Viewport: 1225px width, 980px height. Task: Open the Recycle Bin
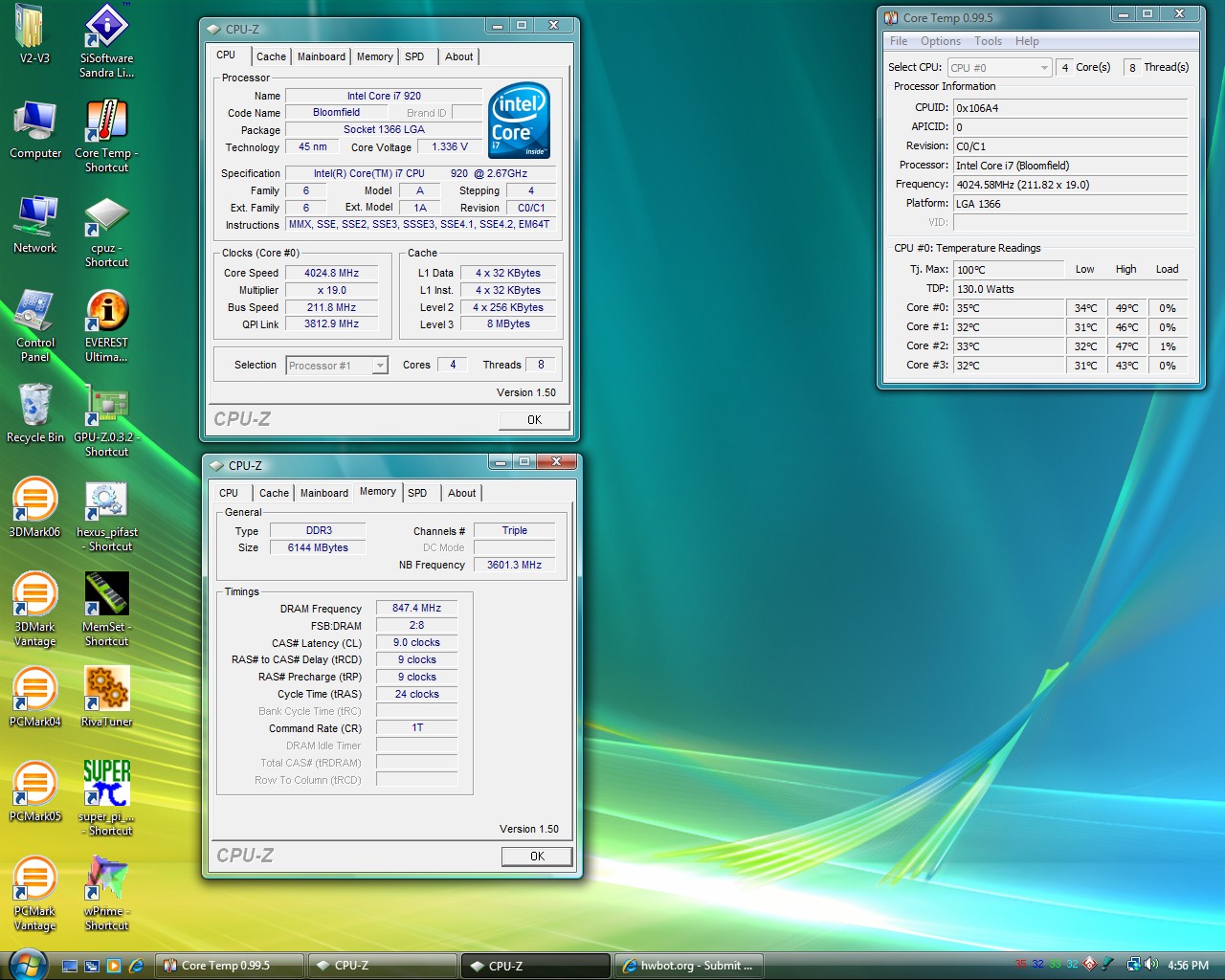click(35, 413)
